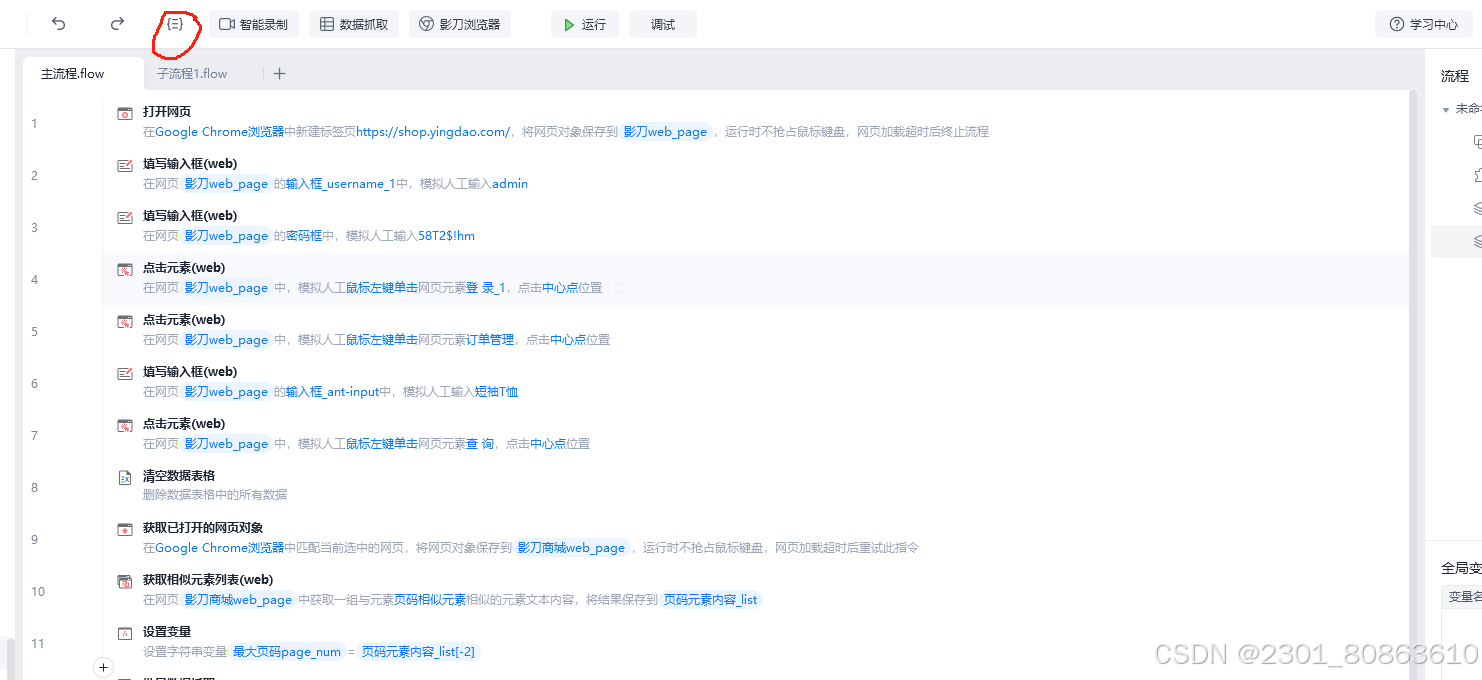1482x680 pixels.
Task: Click the admin input value in step 2
Action: (510, 183)
